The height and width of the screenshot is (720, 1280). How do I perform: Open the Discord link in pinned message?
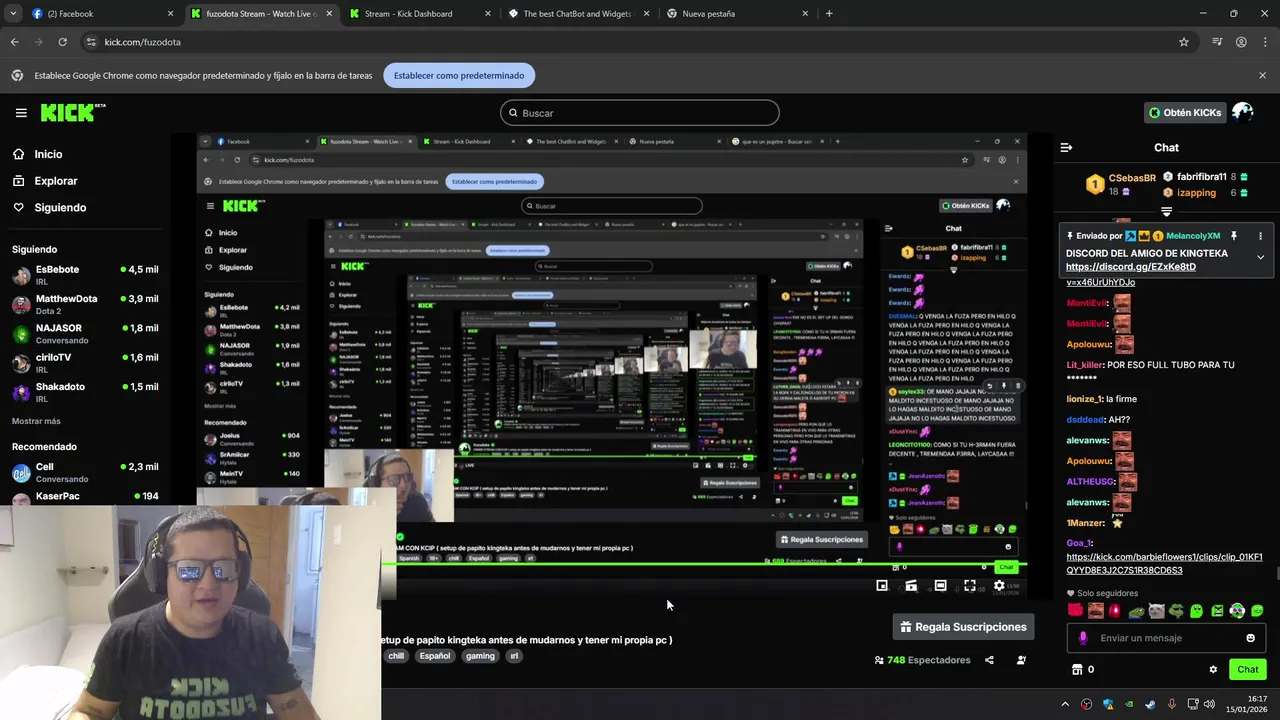click(1130, 267)
